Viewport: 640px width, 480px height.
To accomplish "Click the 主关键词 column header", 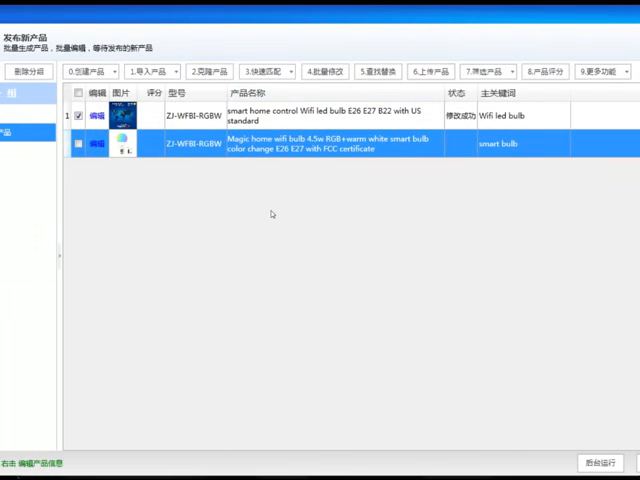I will (x=524, y=93).
